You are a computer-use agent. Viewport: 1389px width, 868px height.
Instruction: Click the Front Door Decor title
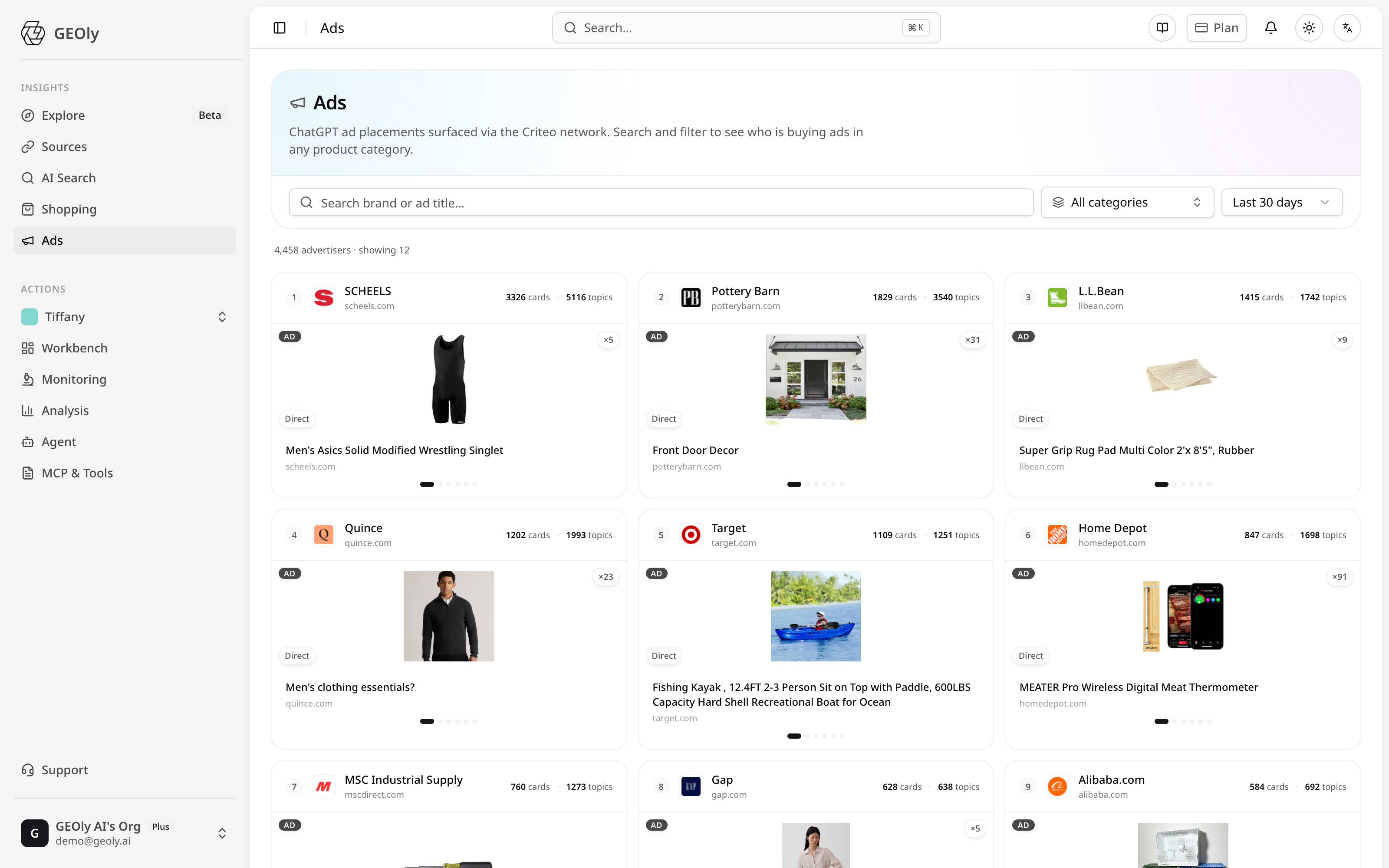click(x=695, y=450)
